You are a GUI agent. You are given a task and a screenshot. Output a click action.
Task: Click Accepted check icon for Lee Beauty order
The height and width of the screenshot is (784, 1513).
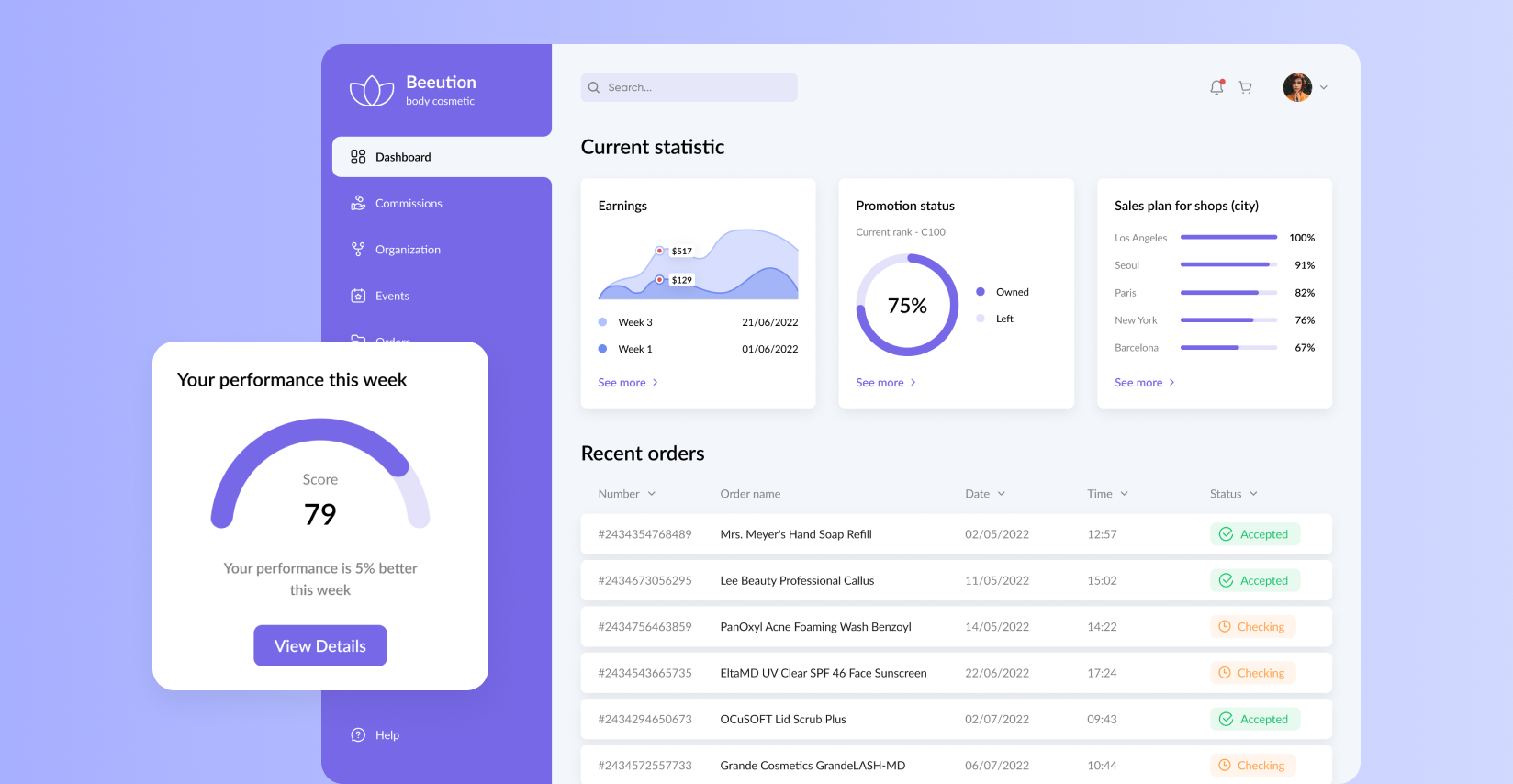[1226, 580]
